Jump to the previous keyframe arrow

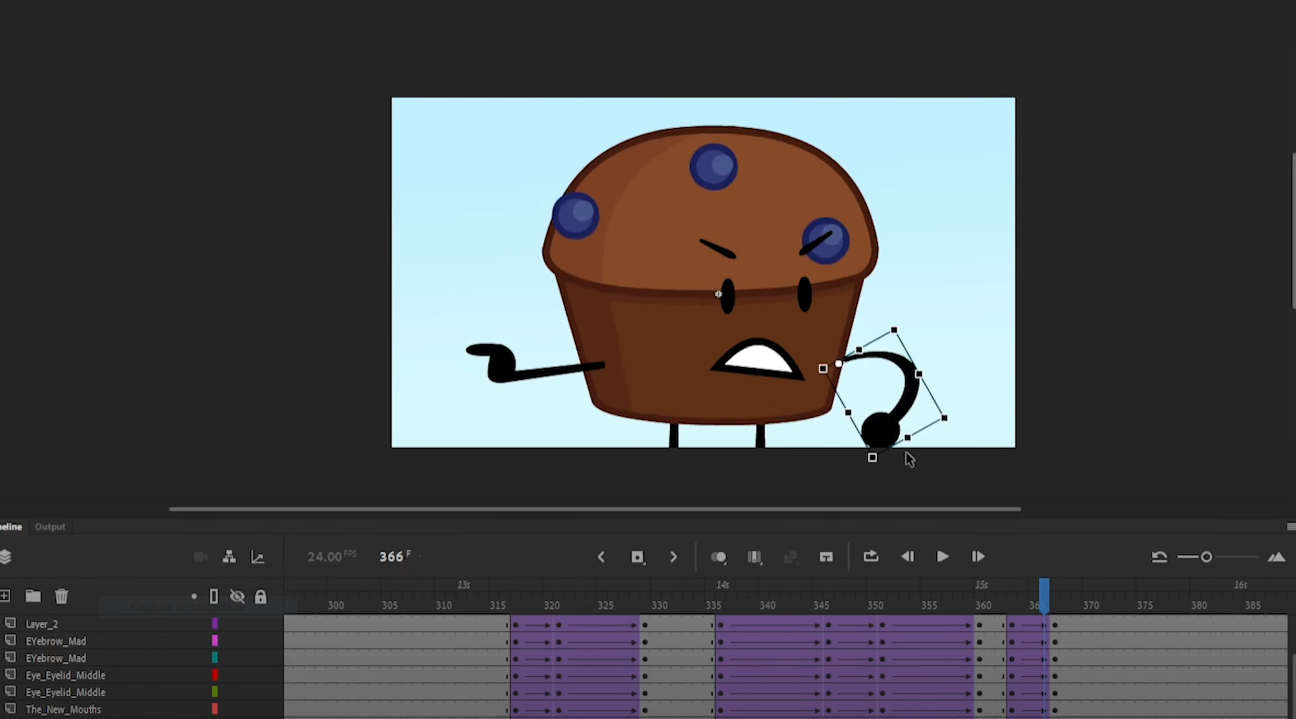click(x=601, y=557)
